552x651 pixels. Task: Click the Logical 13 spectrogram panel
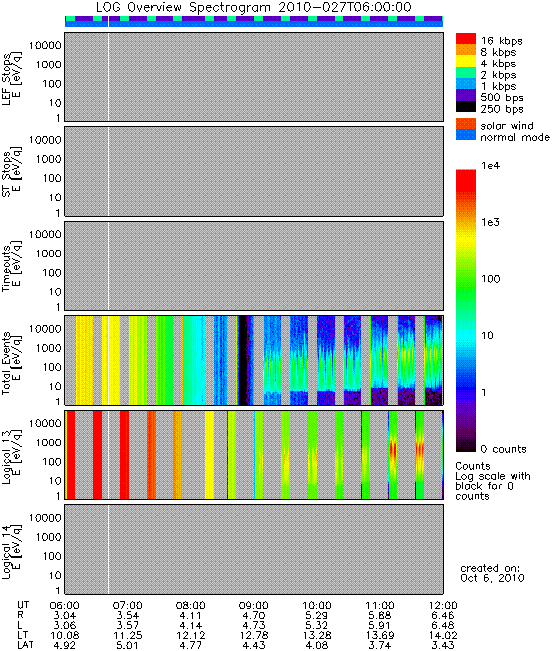point(254,455)
